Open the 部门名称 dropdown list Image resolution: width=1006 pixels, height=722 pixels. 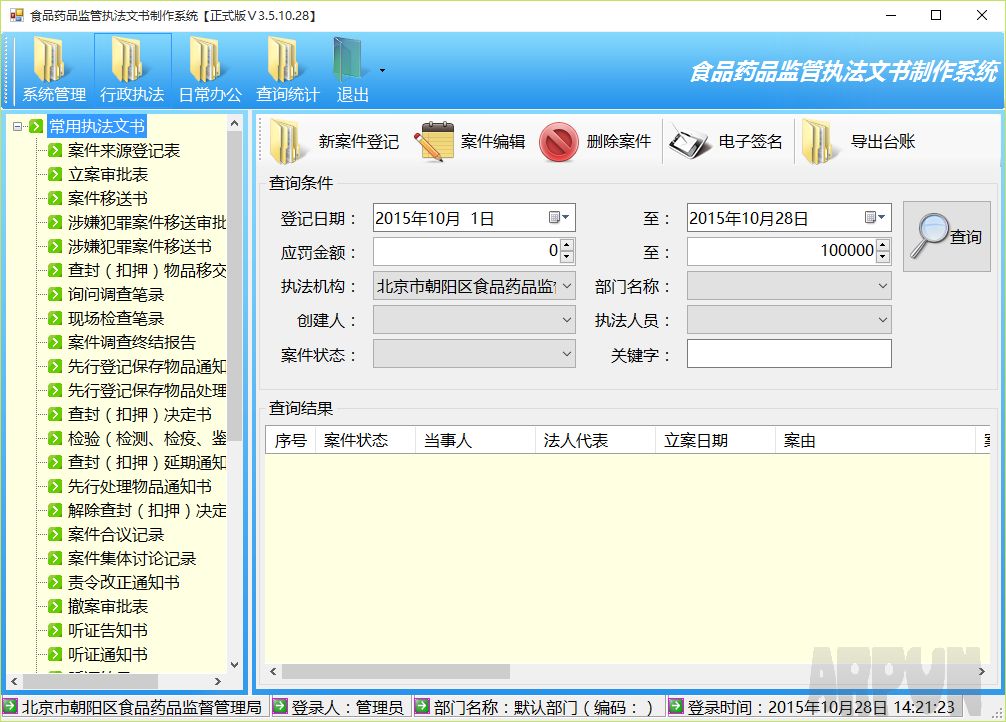coord(882,286)
